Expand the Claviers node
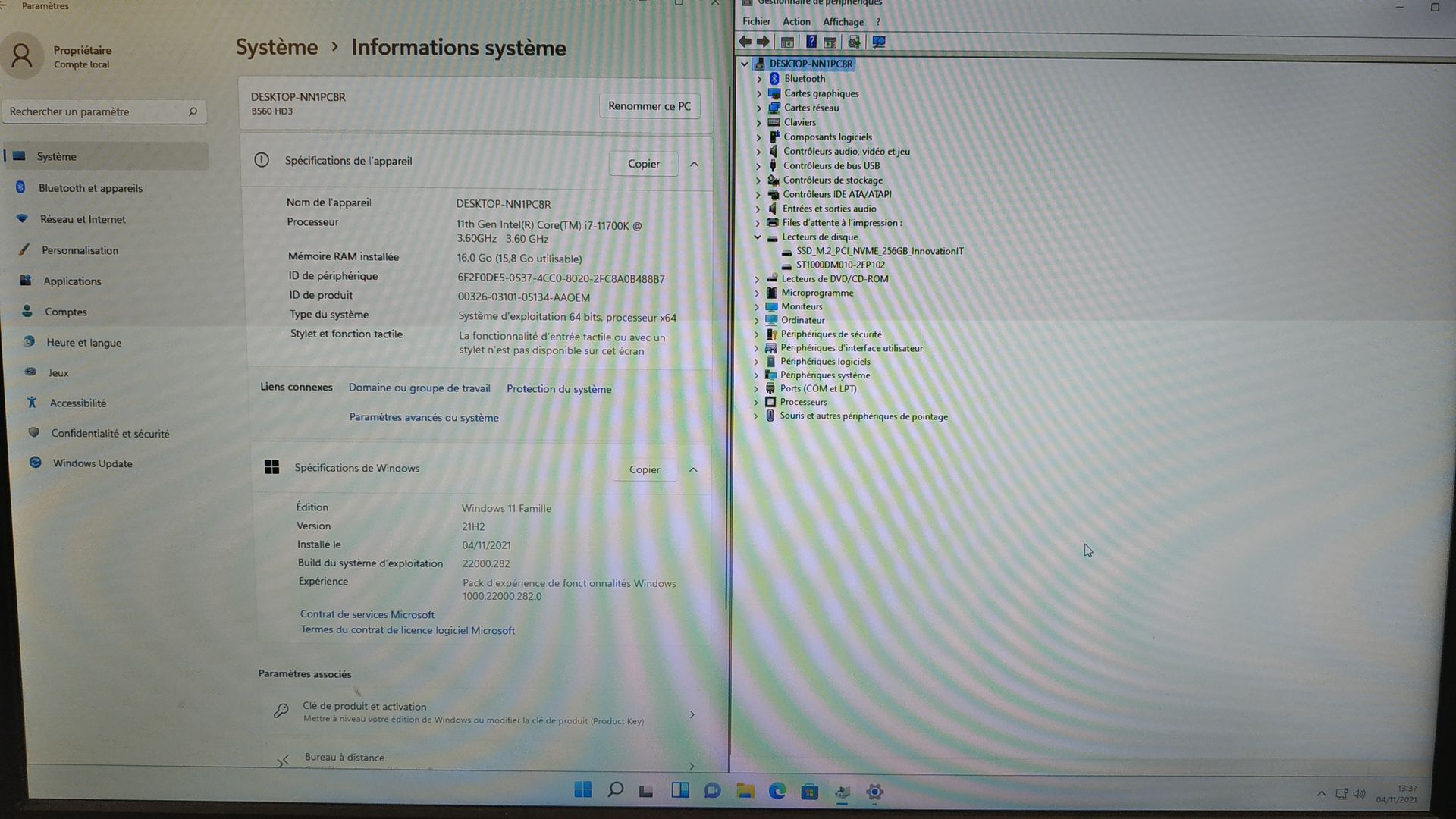This screenshot has width=1456, height=819. 759,122
